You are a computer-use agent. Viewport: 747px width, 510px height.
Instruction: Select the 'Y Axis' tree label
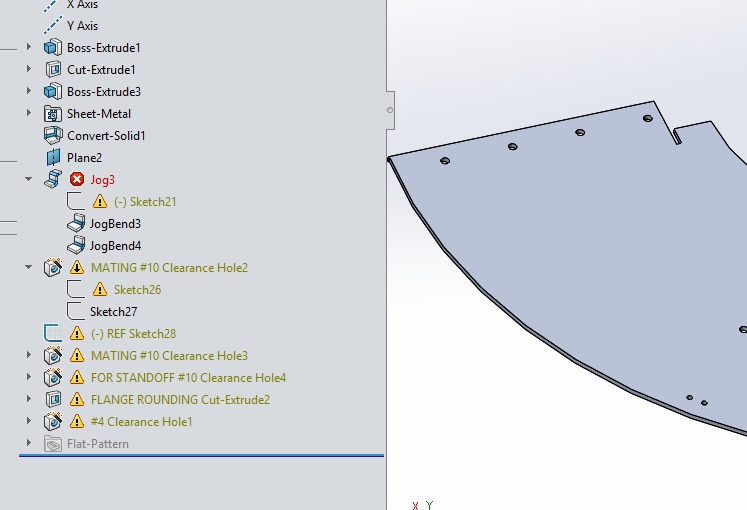[82, 26]
